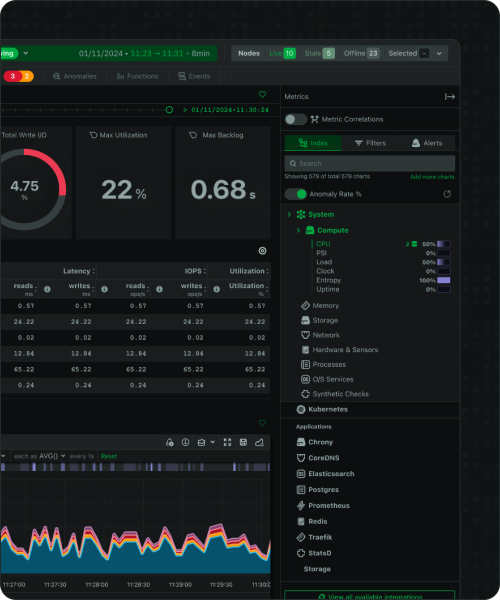Open the chart export dropdown arrow

[213, 442]
